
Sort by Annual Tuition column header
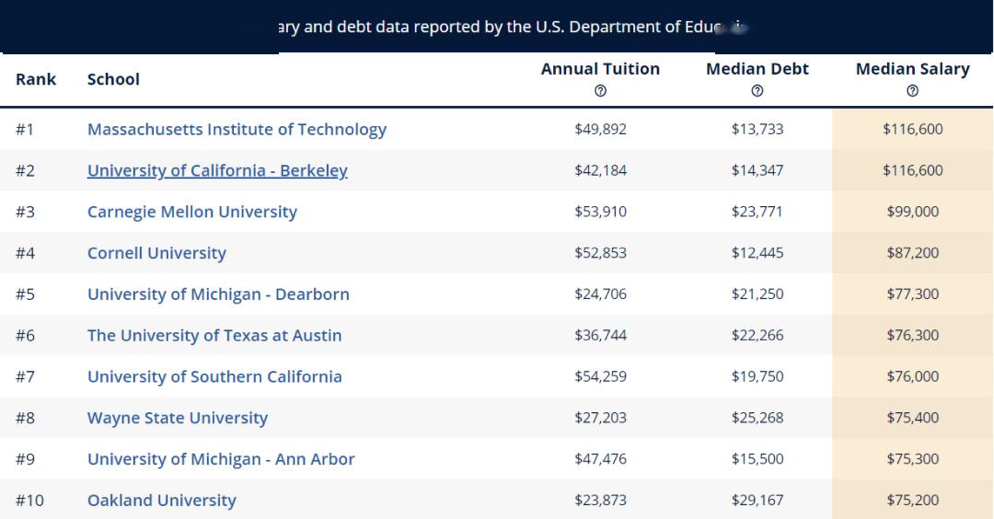(600, 69)
